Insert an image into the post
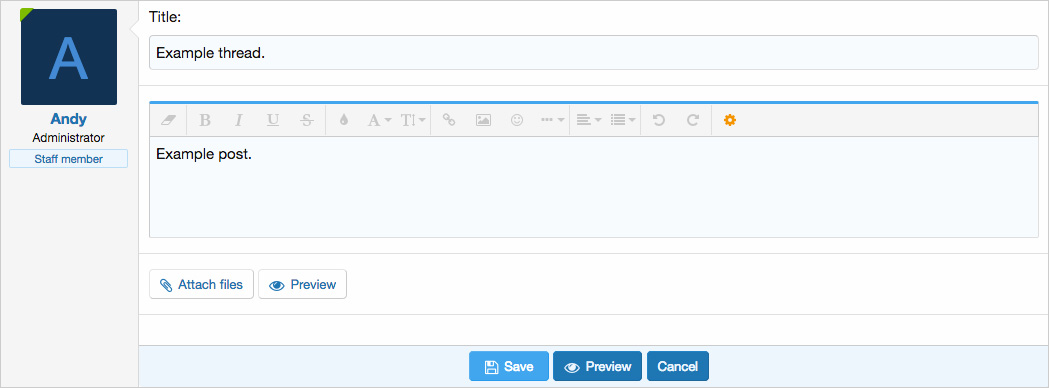This screenshot has width=1049, height=388. (483, 120)
